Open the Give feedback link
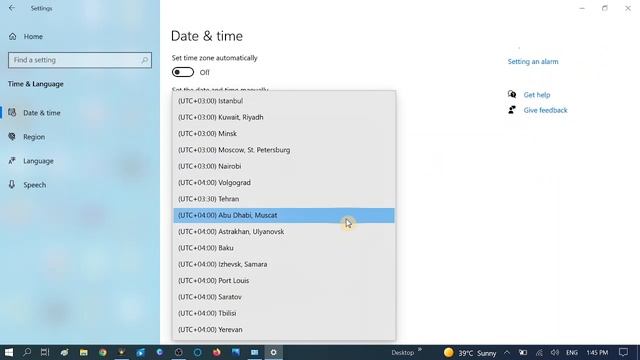Viewport: 640px width, 360px height. click(545, 110)
